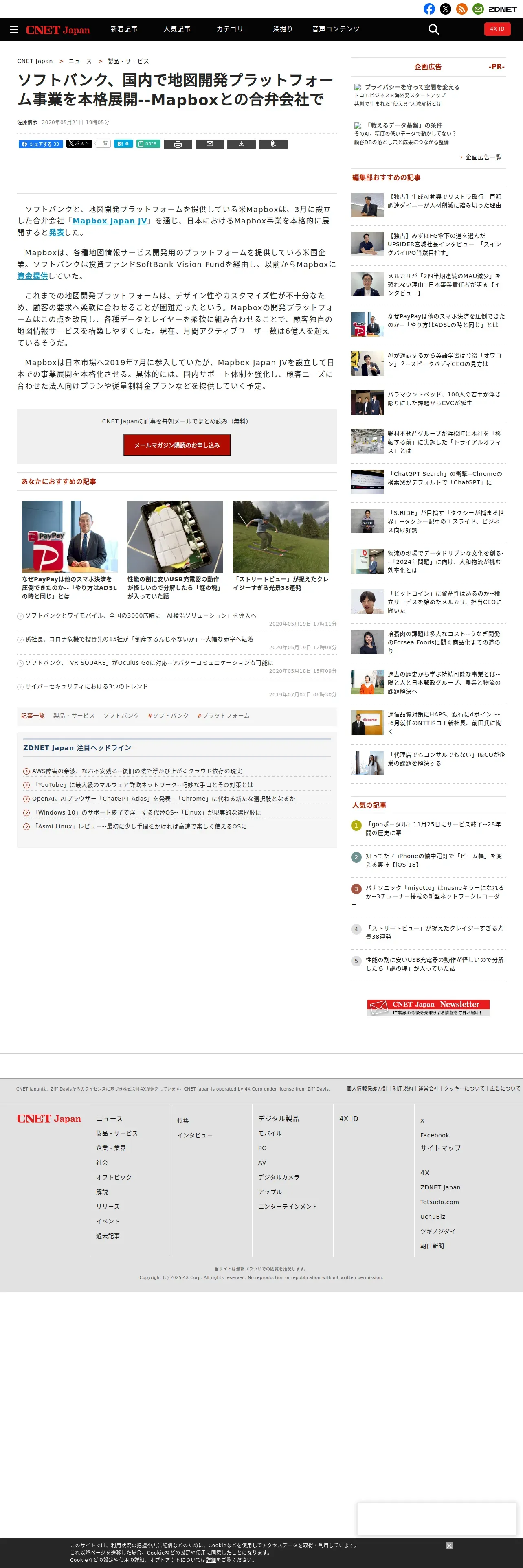Open OpenAI ChatGPT Atlas headline
523x1568 pixels.
click(163, 799)
